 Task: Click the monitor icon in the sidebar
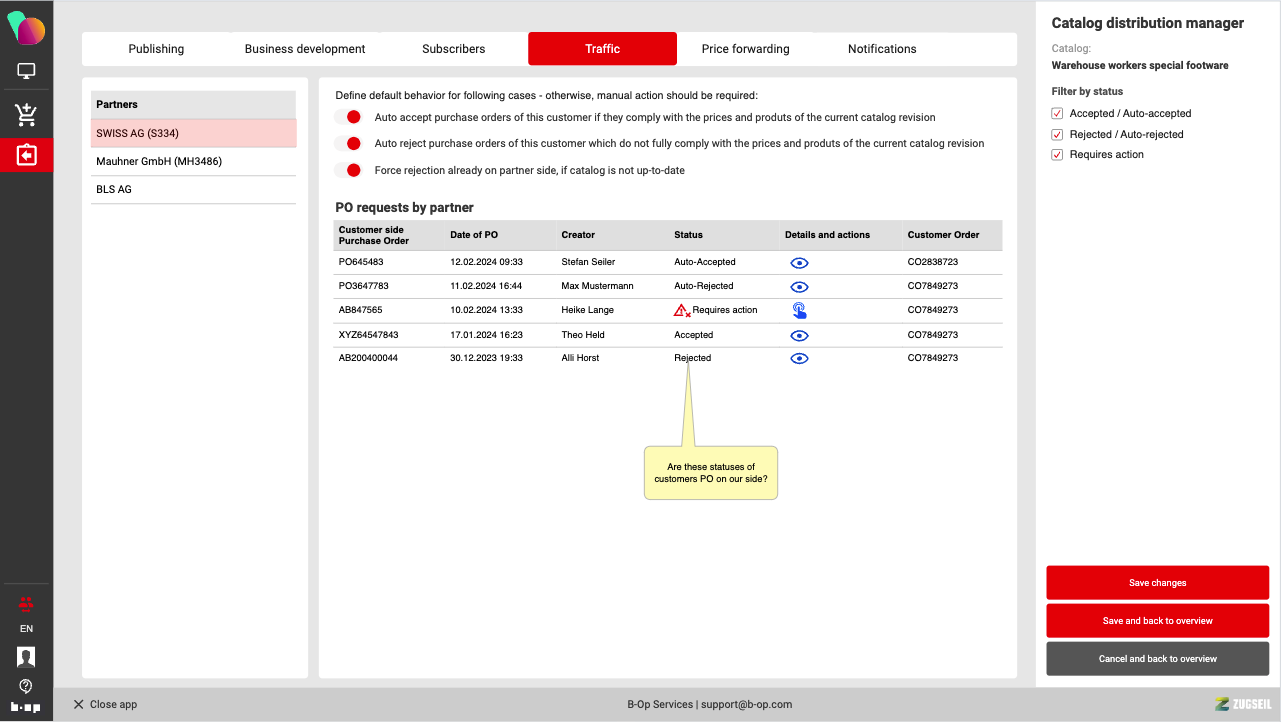[26, 72]
